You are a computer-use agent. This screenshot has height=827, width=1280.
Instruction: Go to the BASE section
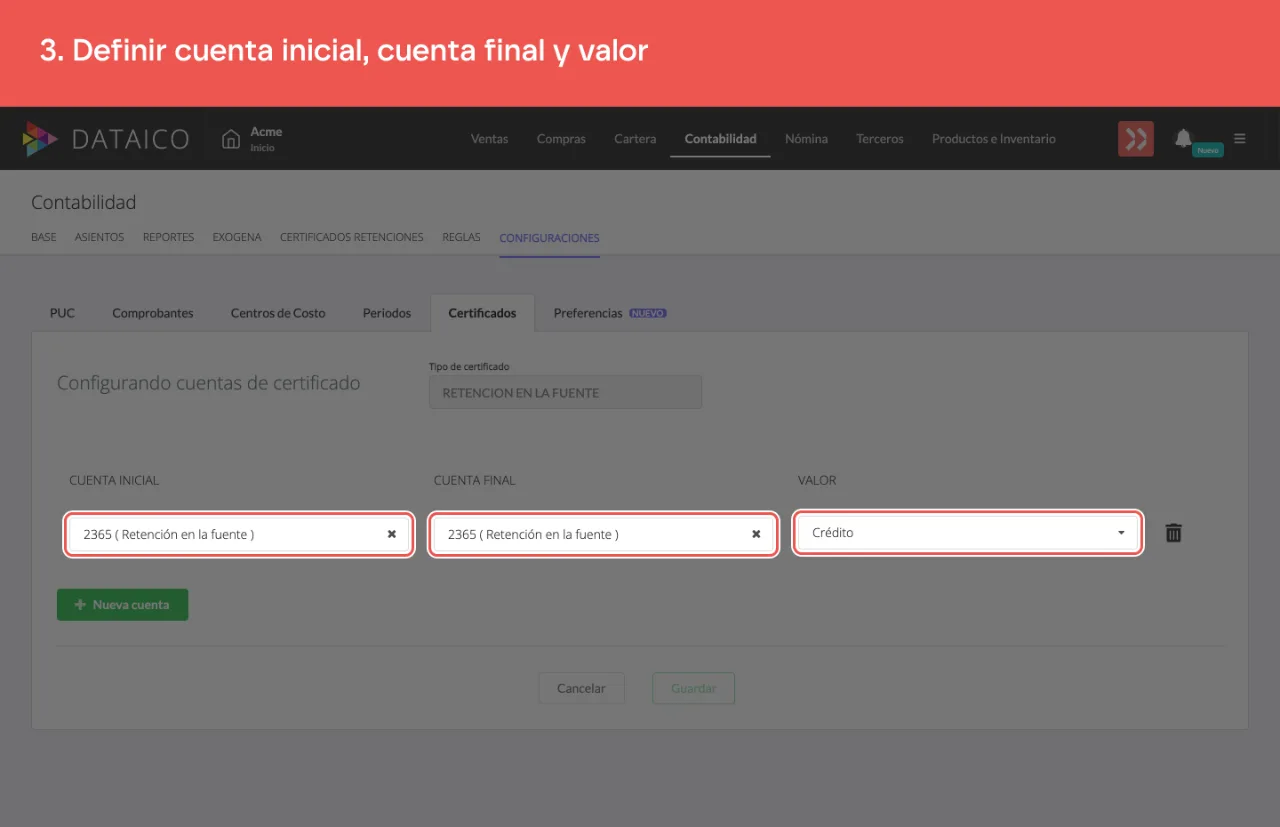click(44, 238)
